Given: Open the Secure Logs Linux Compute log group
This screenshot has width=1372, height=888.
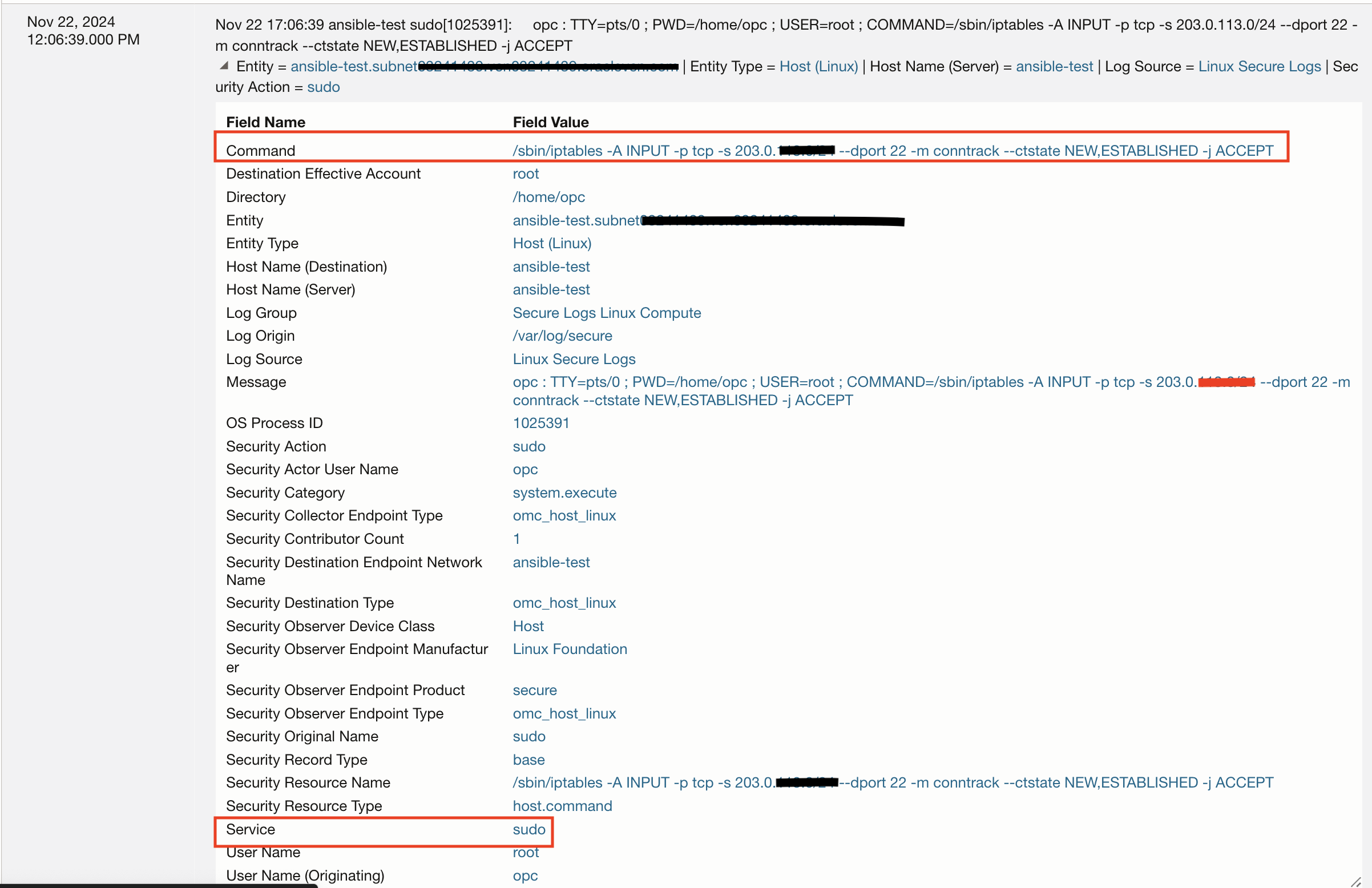Looking at the screenshot, I should (607, 313).
